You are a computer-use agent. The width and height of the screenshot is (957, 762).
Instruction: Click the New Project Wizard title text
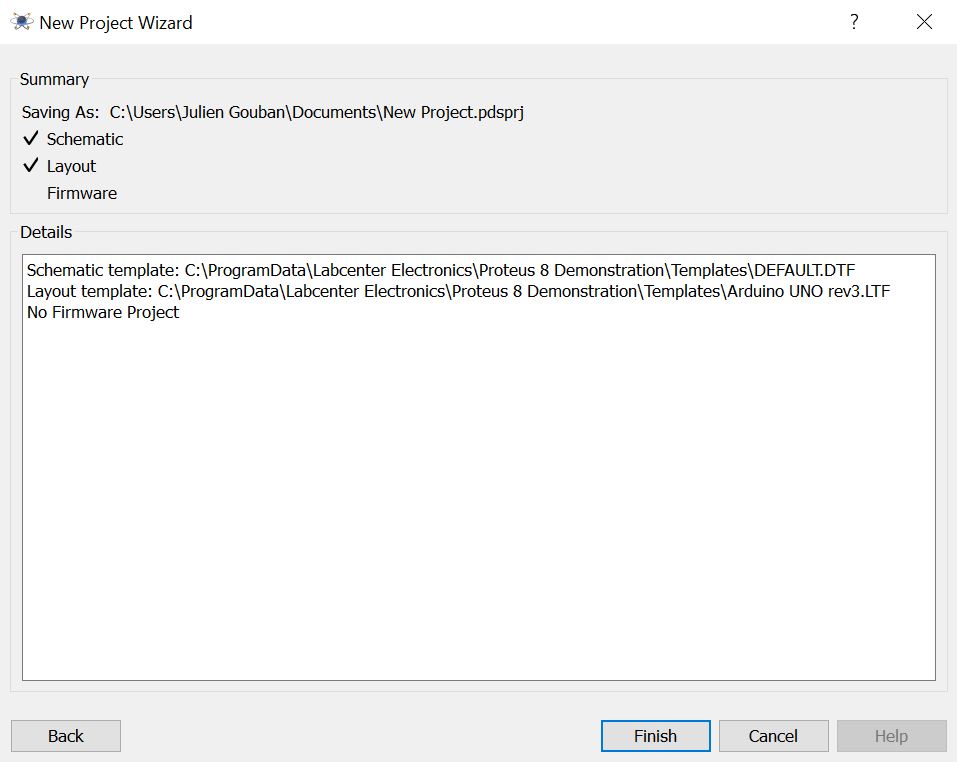point(116,22)
